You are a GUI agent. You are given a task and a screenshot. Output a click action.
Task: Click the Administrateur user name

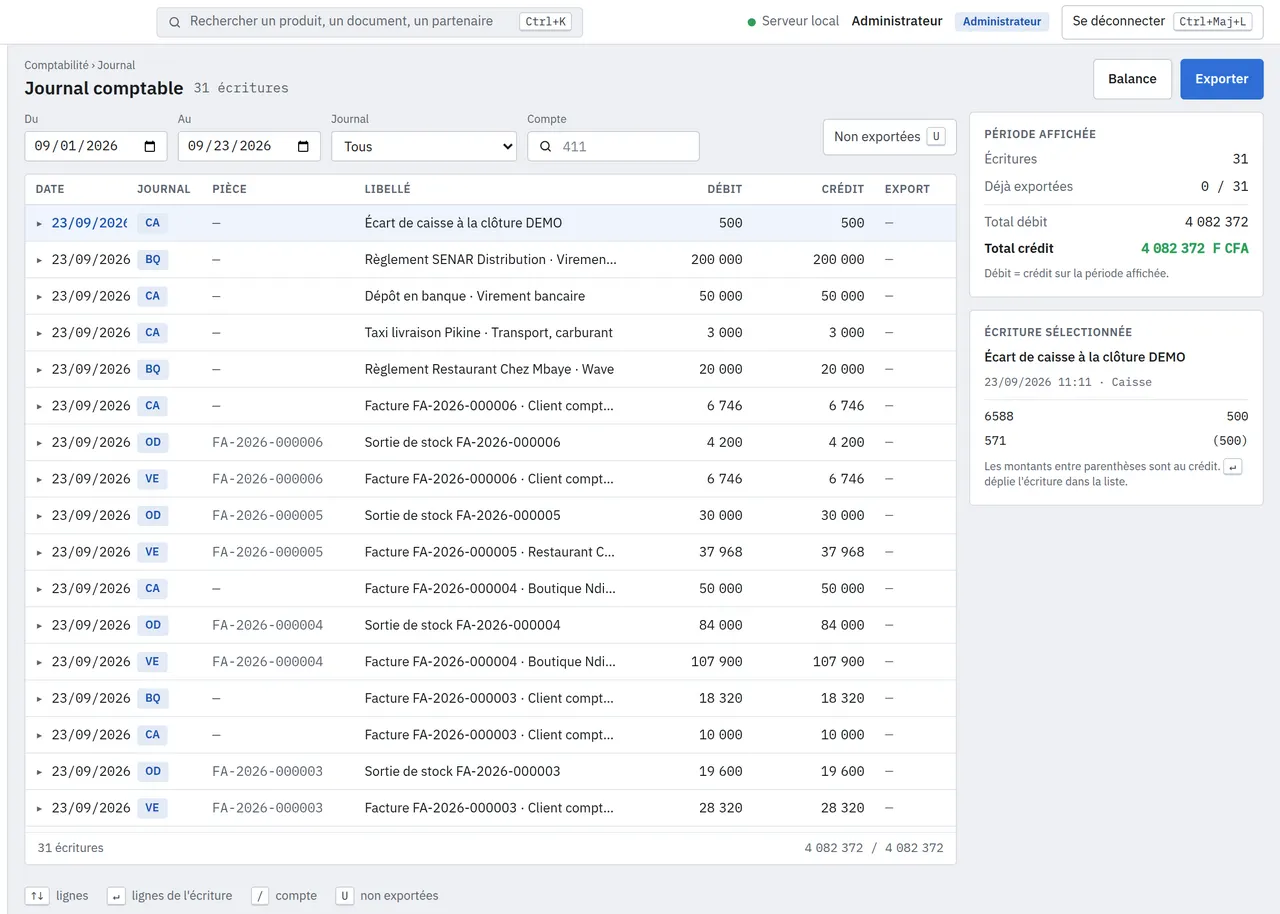[x=897, y=21]
